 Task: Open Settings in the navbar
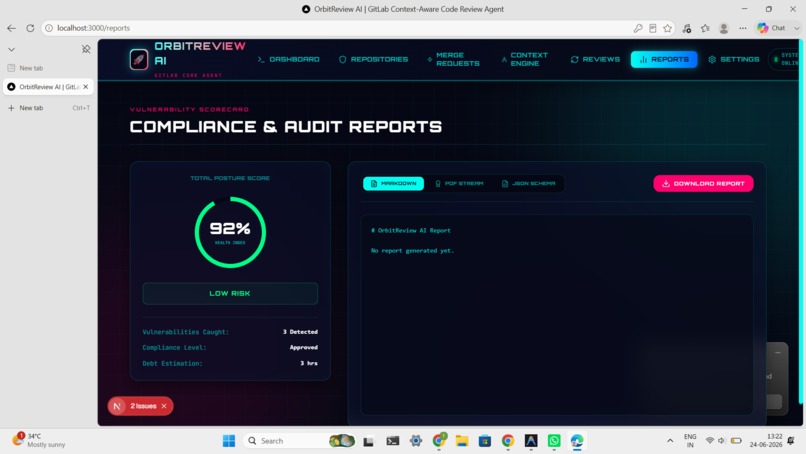click(734, 59)
